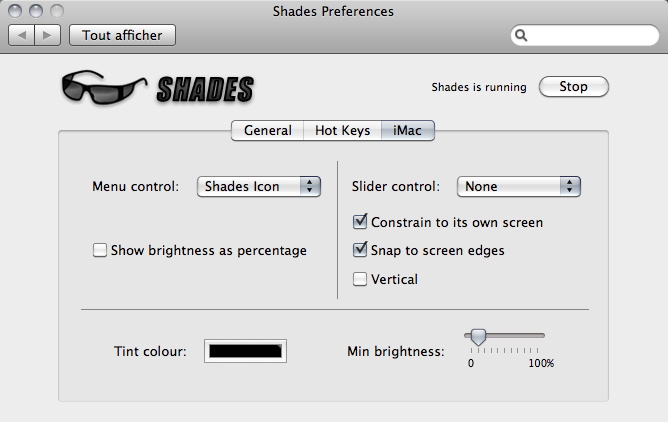Click the SHADES title logo text
668x422 pixels.
coord(205,89)
